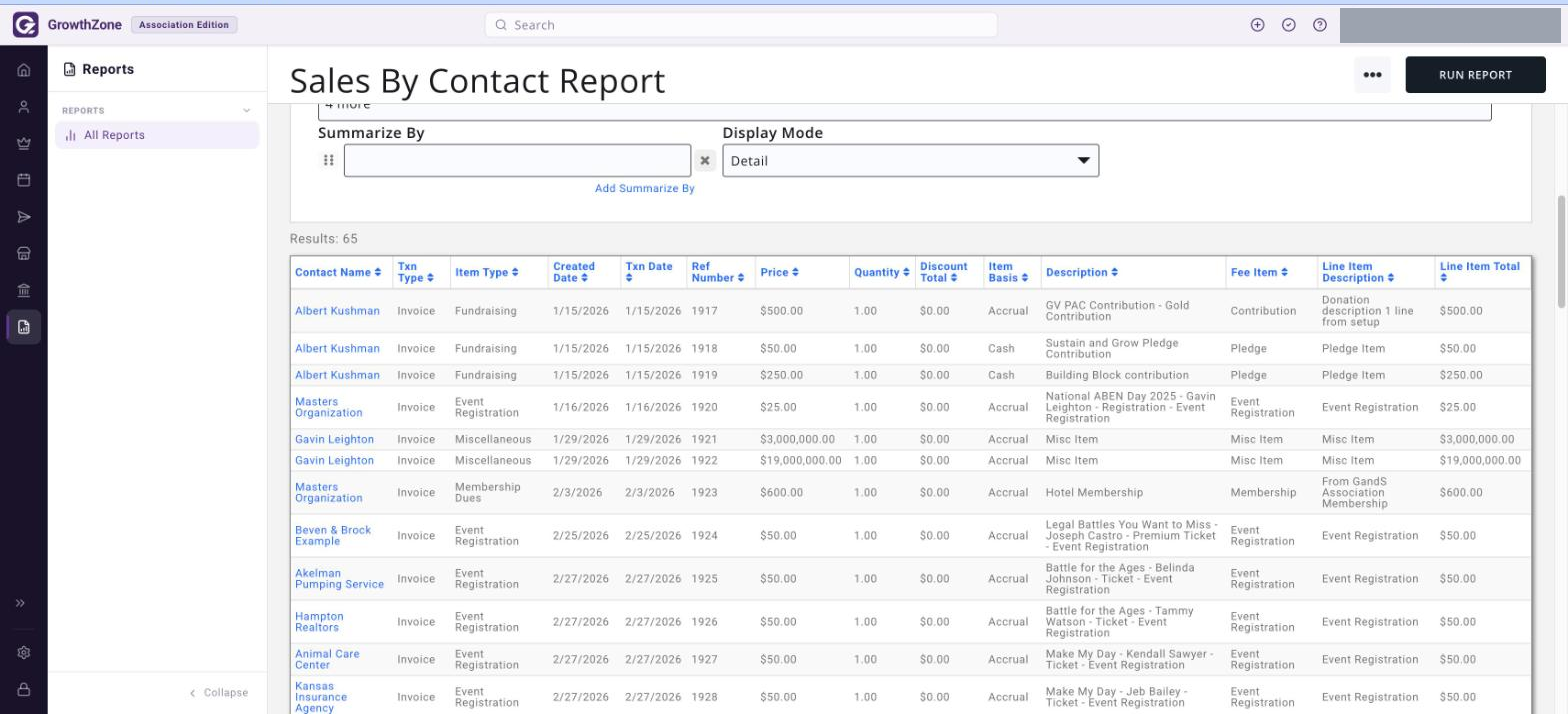Click 'Building Block contribution' description cell
The height and width of the screenshot is (714, 1568).
[x=1117, y=375]
